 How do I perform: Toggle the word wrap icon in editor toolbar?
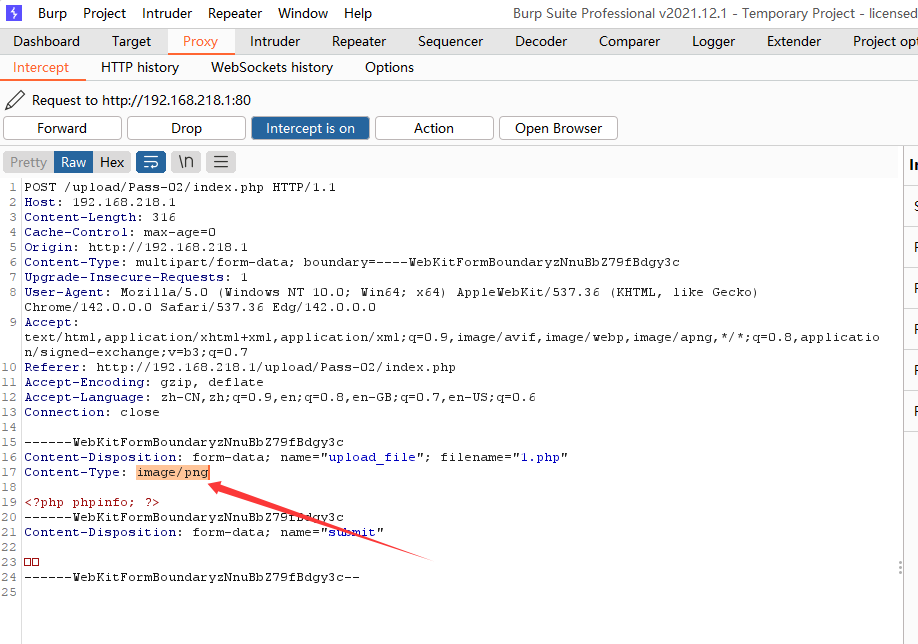[x=151, y=162]
